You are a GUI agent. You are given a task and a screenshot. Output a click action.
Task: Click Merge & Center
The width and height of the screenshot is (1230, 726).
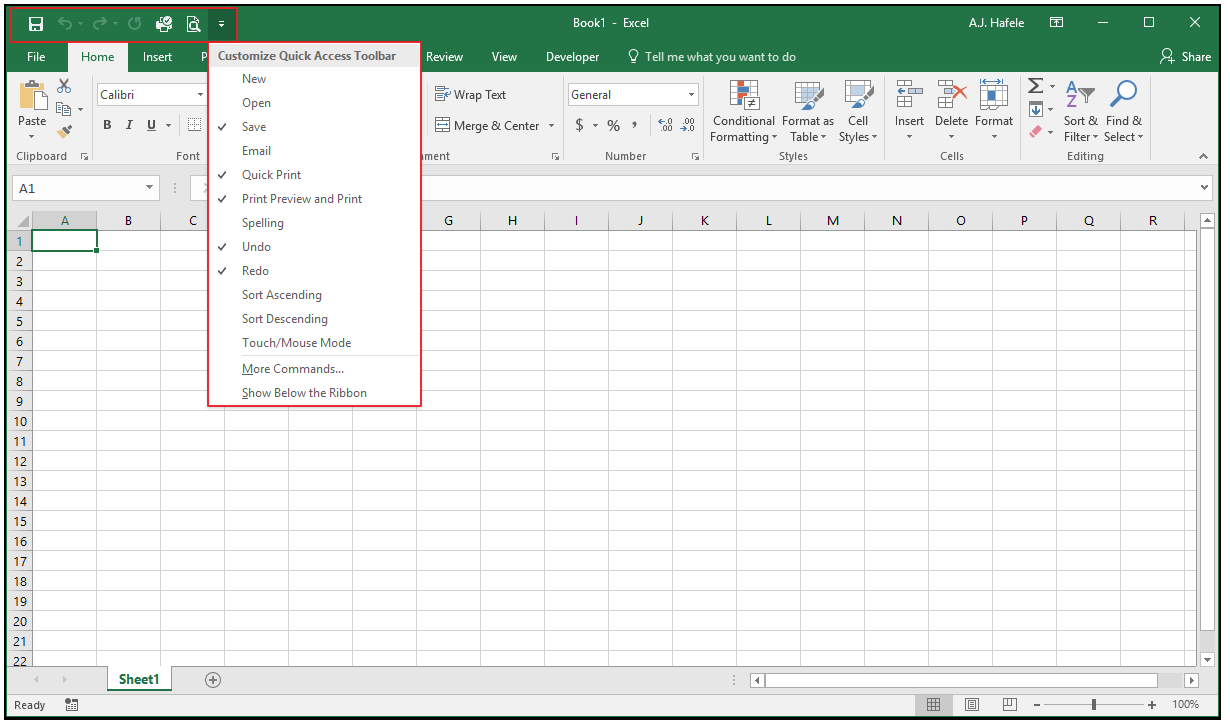[487, 126]
